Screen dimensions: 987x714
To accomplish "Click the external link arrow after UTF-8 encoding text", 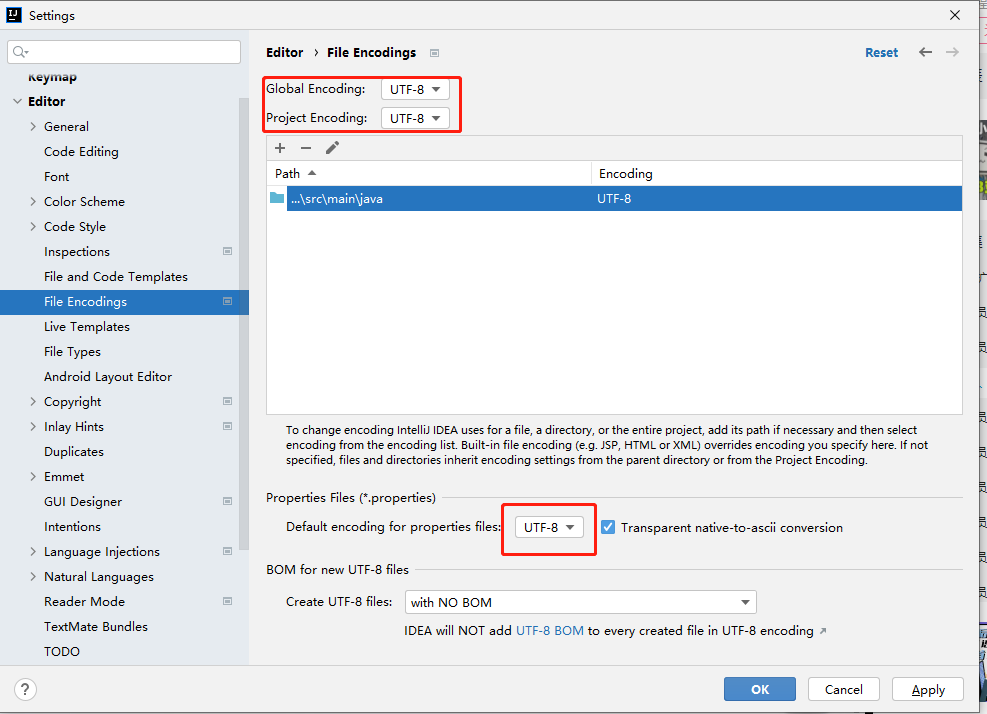I will [823, 631].
